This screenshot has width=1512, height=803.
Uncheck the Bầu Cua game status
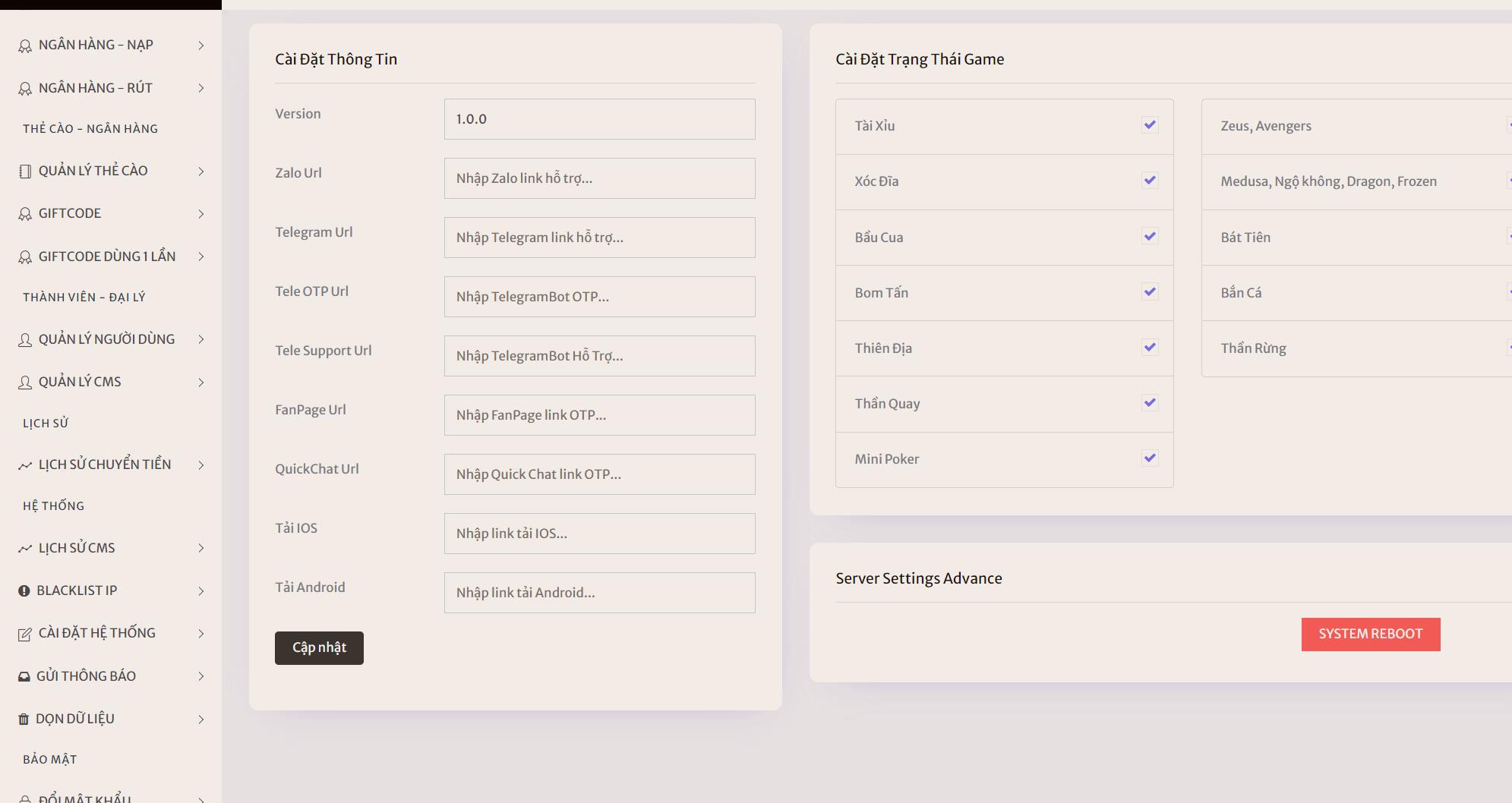pos(1150,237)
